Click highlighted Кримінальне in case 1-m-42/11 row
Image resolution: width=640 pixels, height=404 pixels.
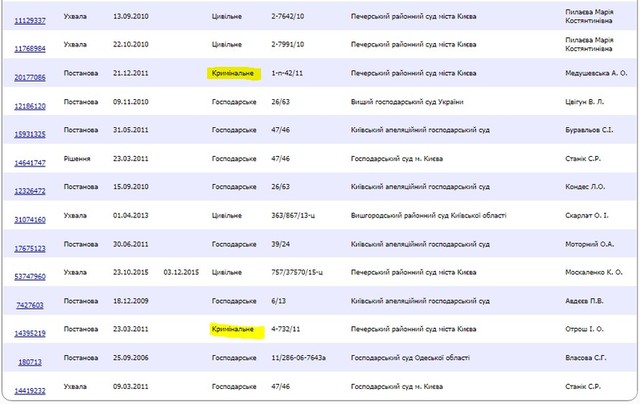pyautogui.click(x=235, y=74)
